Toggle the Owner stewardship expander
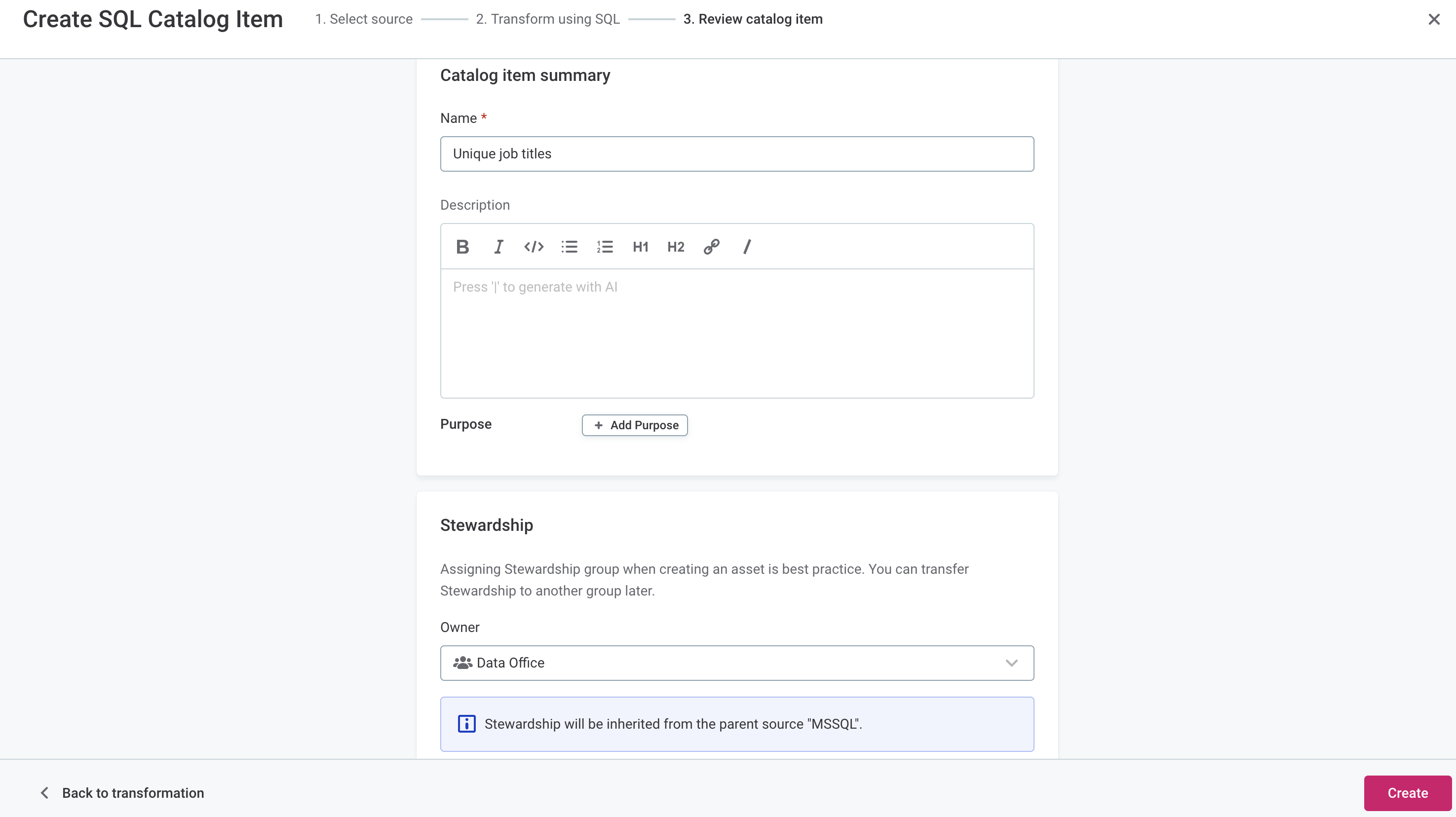Screen dimensions: 1456x817 (x=1012, y=662)
